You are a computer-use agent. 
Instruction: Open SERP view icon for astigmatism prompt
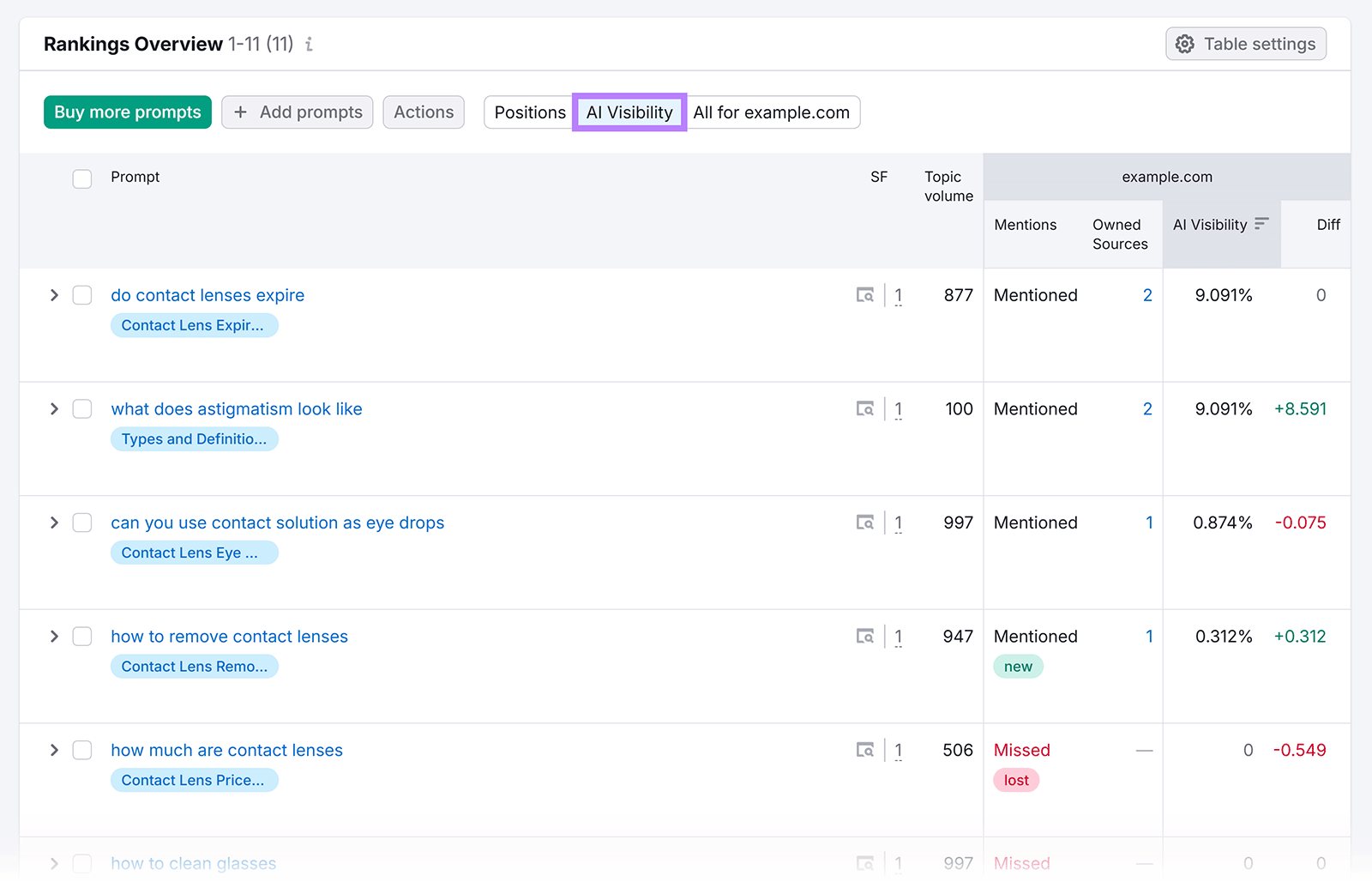(x=865, y=409)
